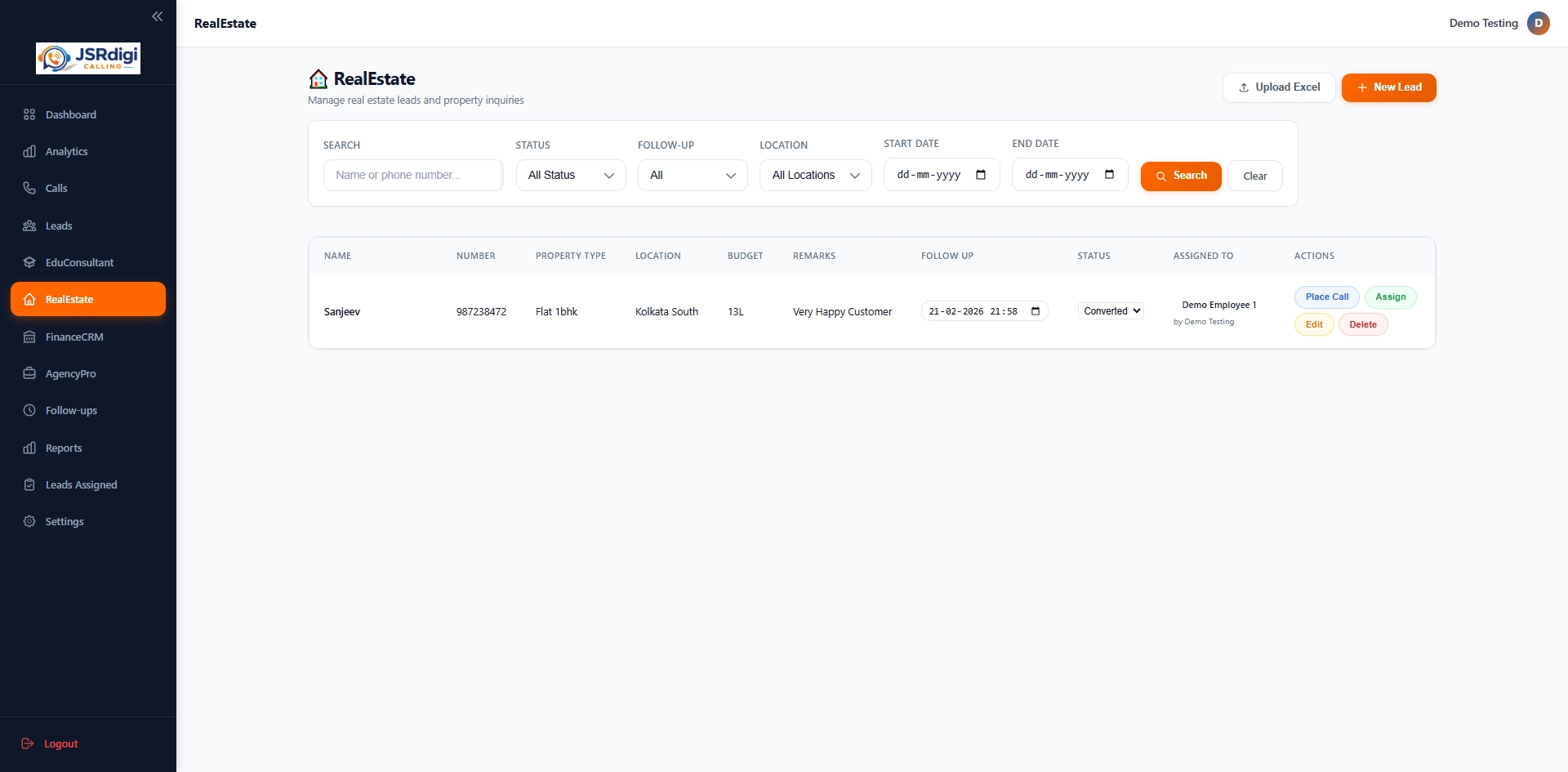
Task: Open the Follow-Up filter dropdown
Action: point(692,176)
